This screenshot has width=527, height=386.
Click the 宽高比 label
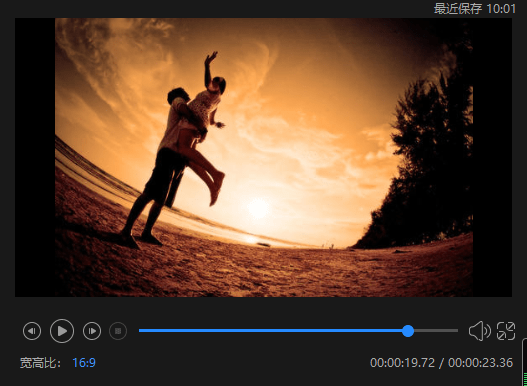40,363
